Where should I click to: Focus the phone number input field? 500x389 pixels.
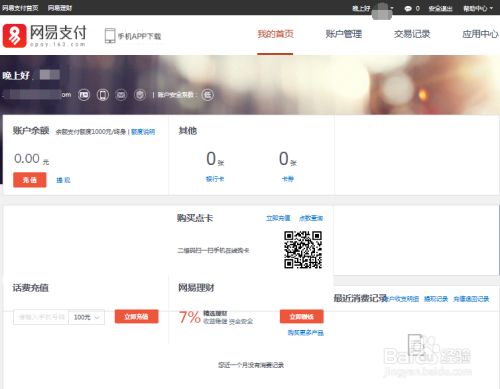(x=41, y=317)
